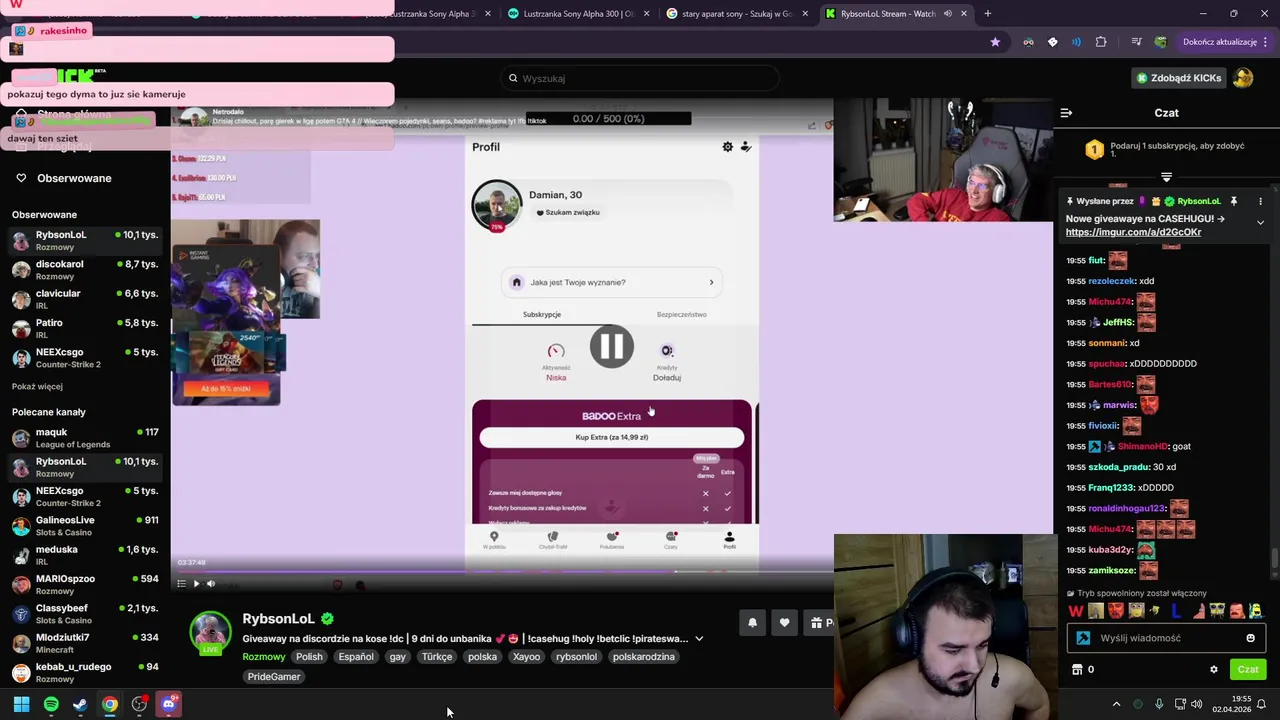The height and width of the screenshot is (720, 1280).
Task: Open Mlodziutki7 Minecraft channel
Action: tap(85, 643)
